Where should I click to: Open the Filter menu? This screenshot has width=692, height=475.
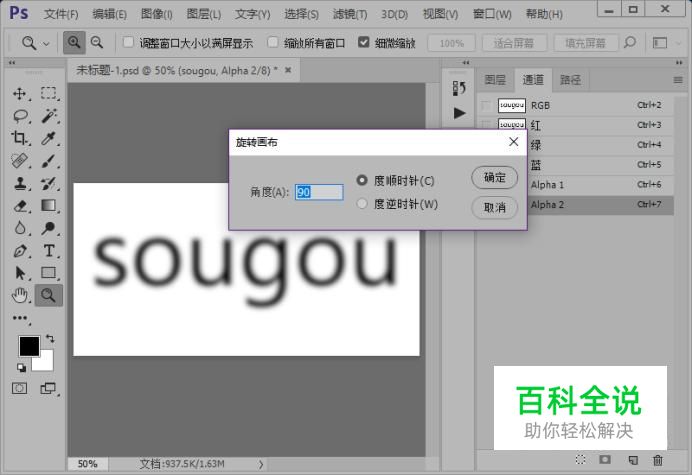pos(350,15)
